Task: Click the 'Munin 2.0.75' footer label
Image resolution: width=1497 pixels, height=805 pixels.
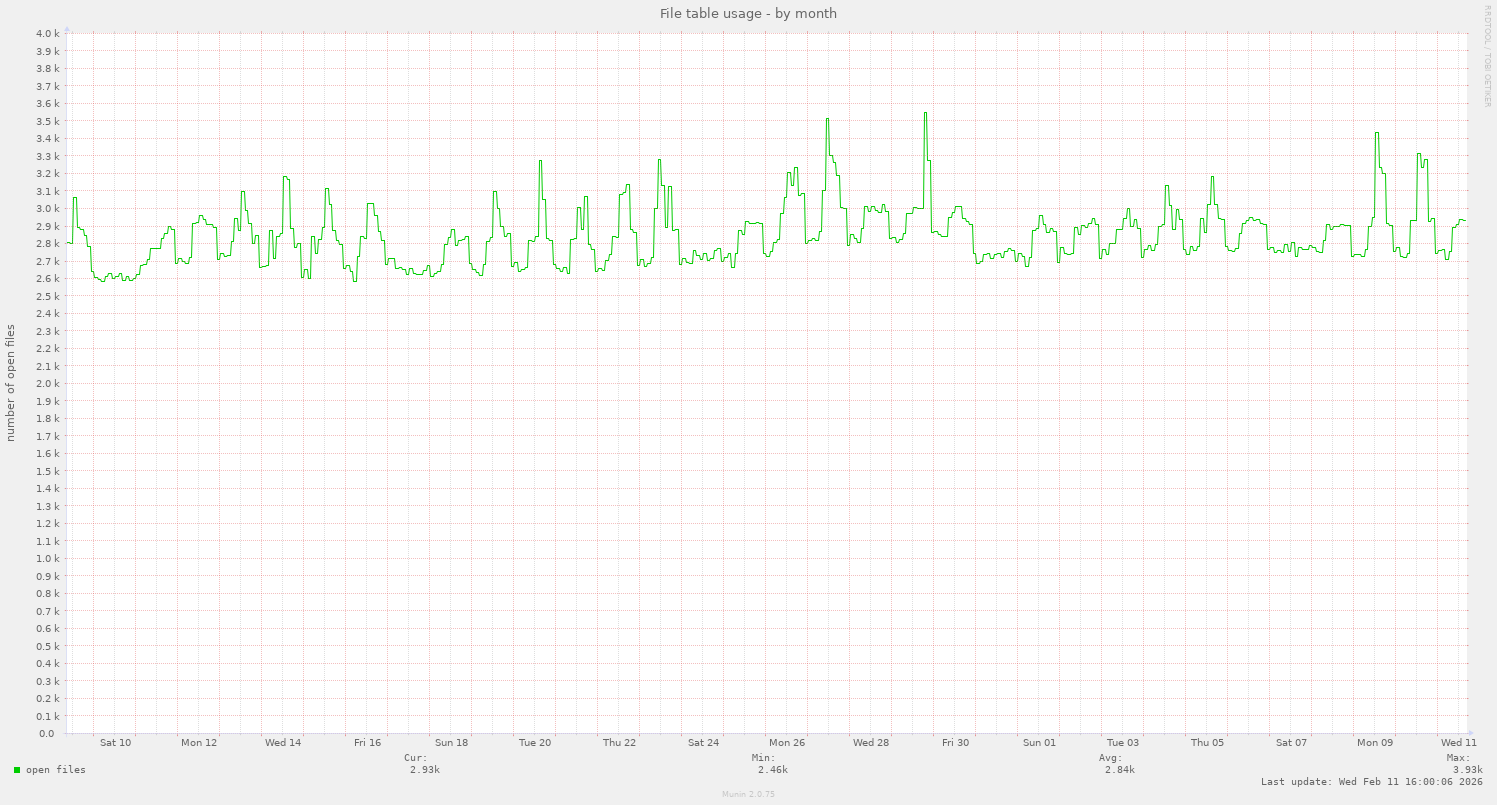Action: coord(747,795)
